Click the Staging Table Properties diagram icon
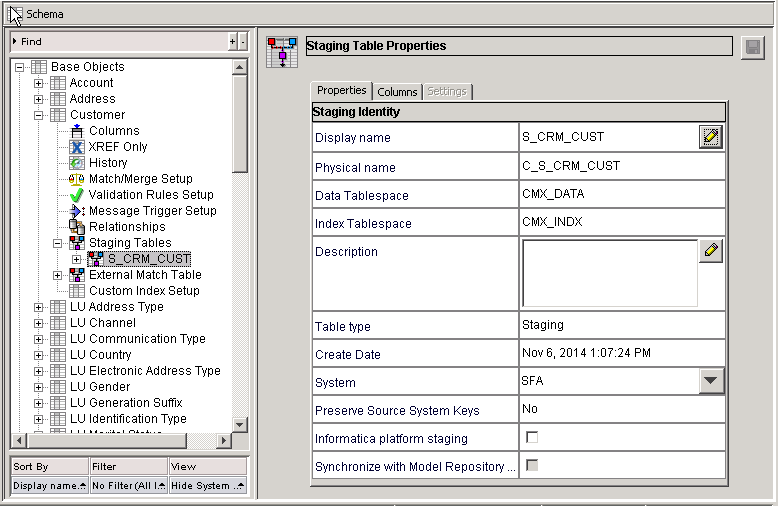The image size is (778, 506). tap(282, 52)
